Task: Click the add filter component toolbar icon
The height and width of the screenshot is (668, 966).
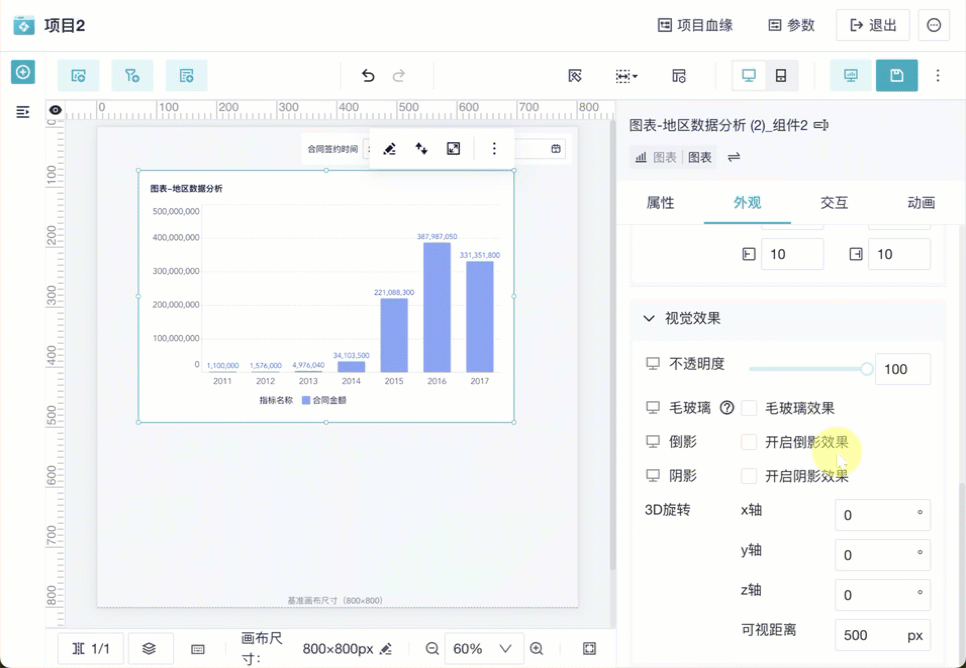Action: click(132, 76)
